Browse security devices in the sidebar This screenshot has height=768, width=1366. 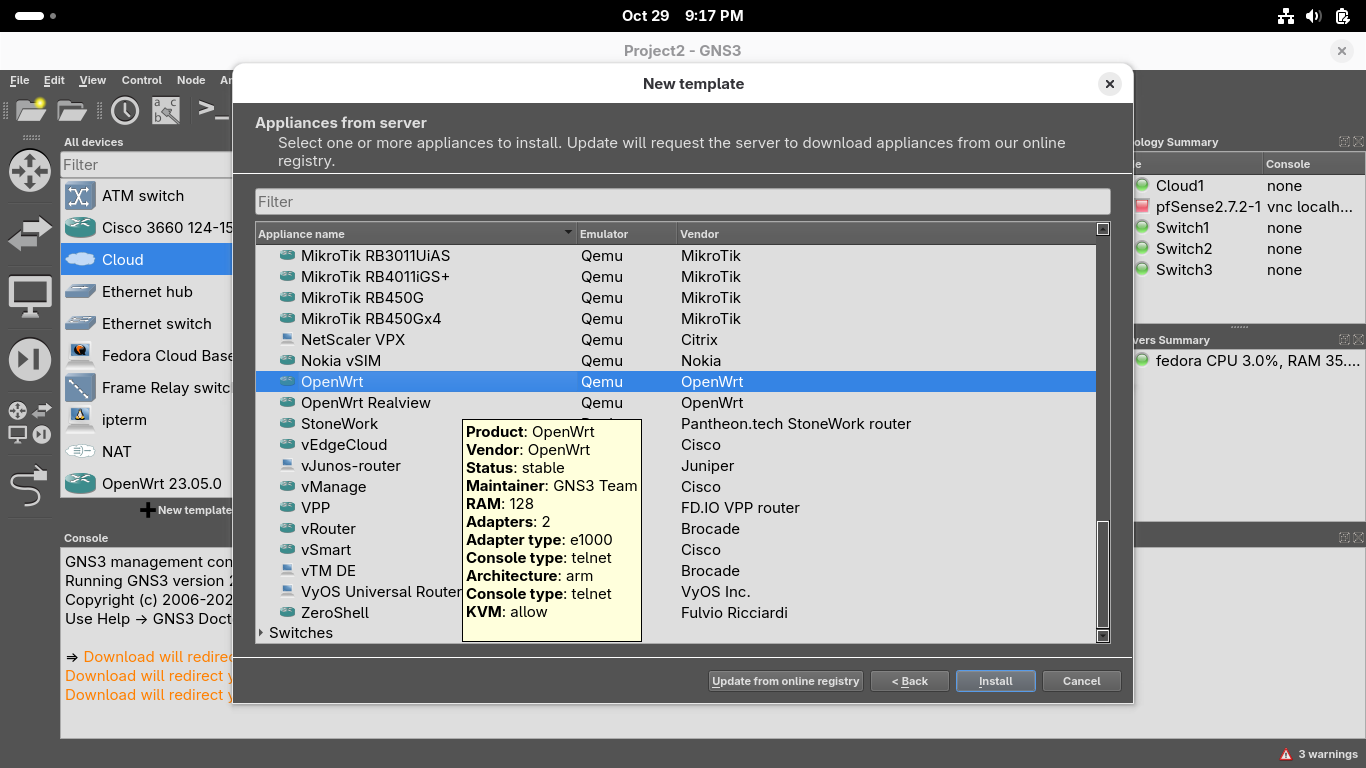click(x=30, y=360)
